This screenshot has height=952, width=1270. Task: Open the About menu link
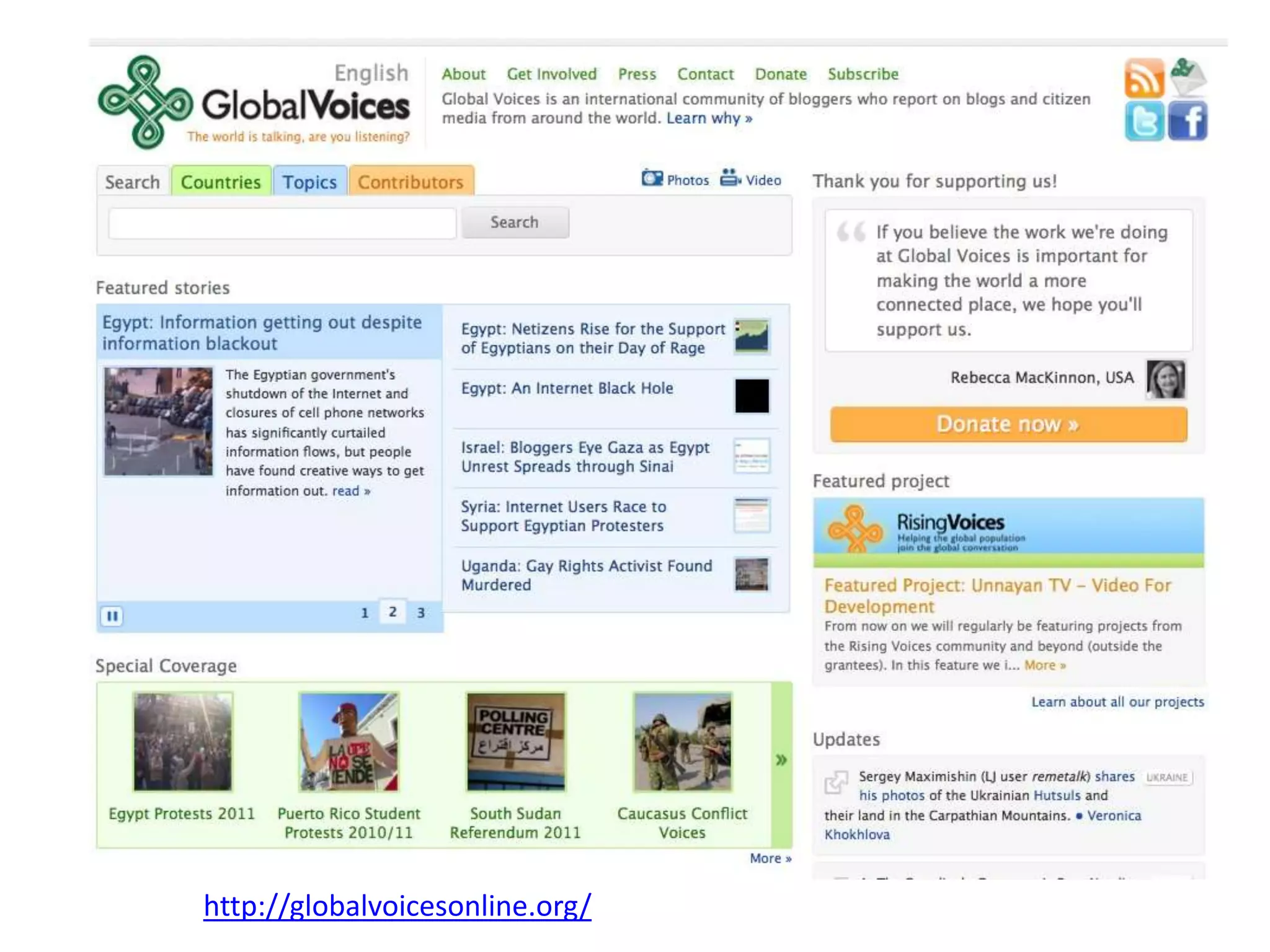463,74
